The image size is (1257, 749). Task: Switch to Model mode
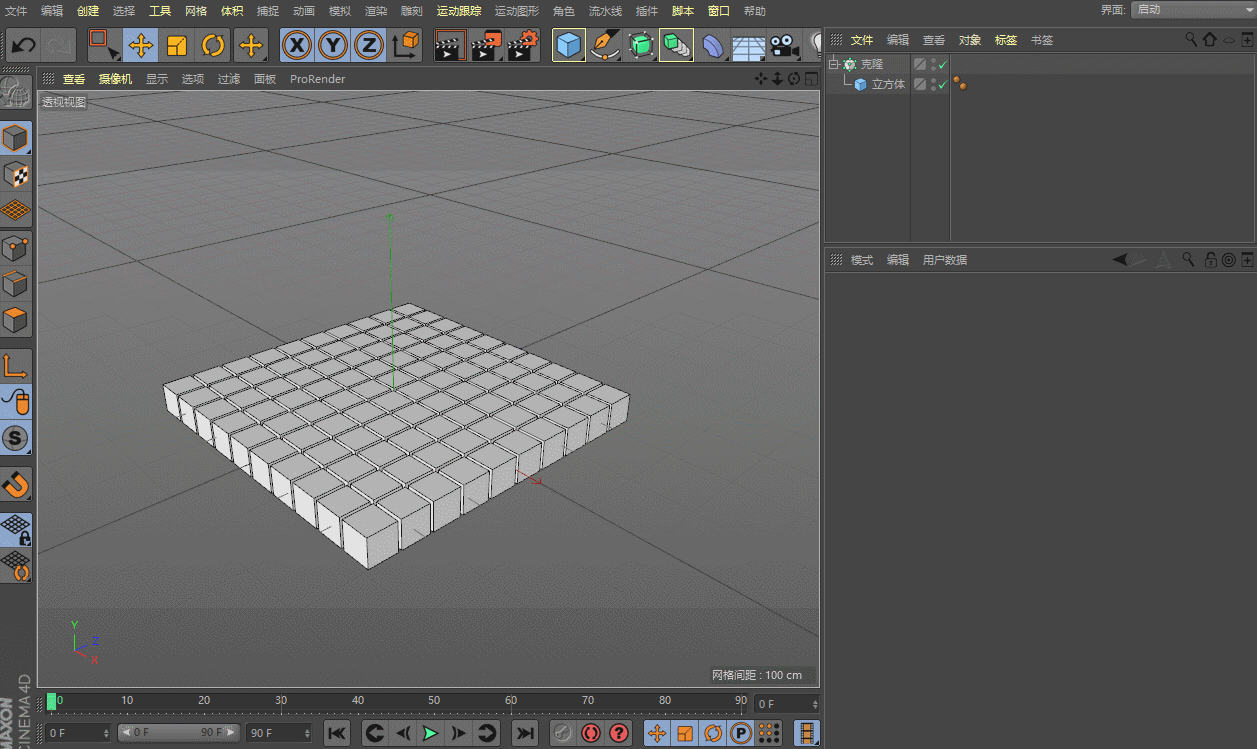pyautogui.click(x=16, y=138)
